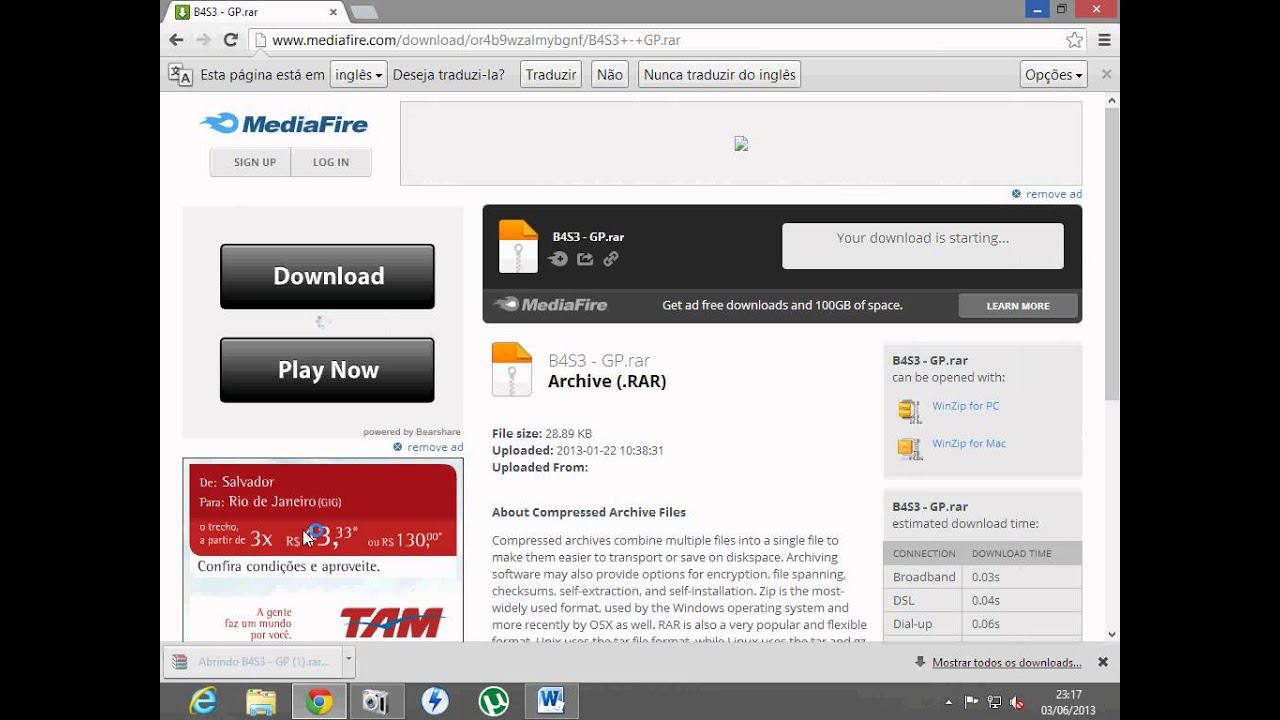
Task: Click the Dial-up row in download time table
Action: pyautogui.click(x=982, y=624)
